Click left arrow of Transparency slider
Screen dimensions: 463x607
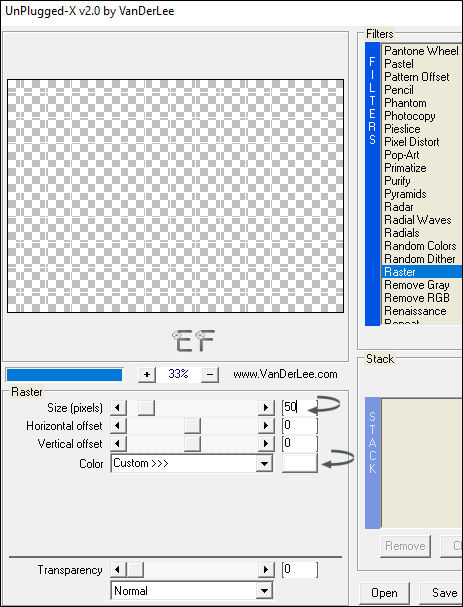(x=118, y=570)
